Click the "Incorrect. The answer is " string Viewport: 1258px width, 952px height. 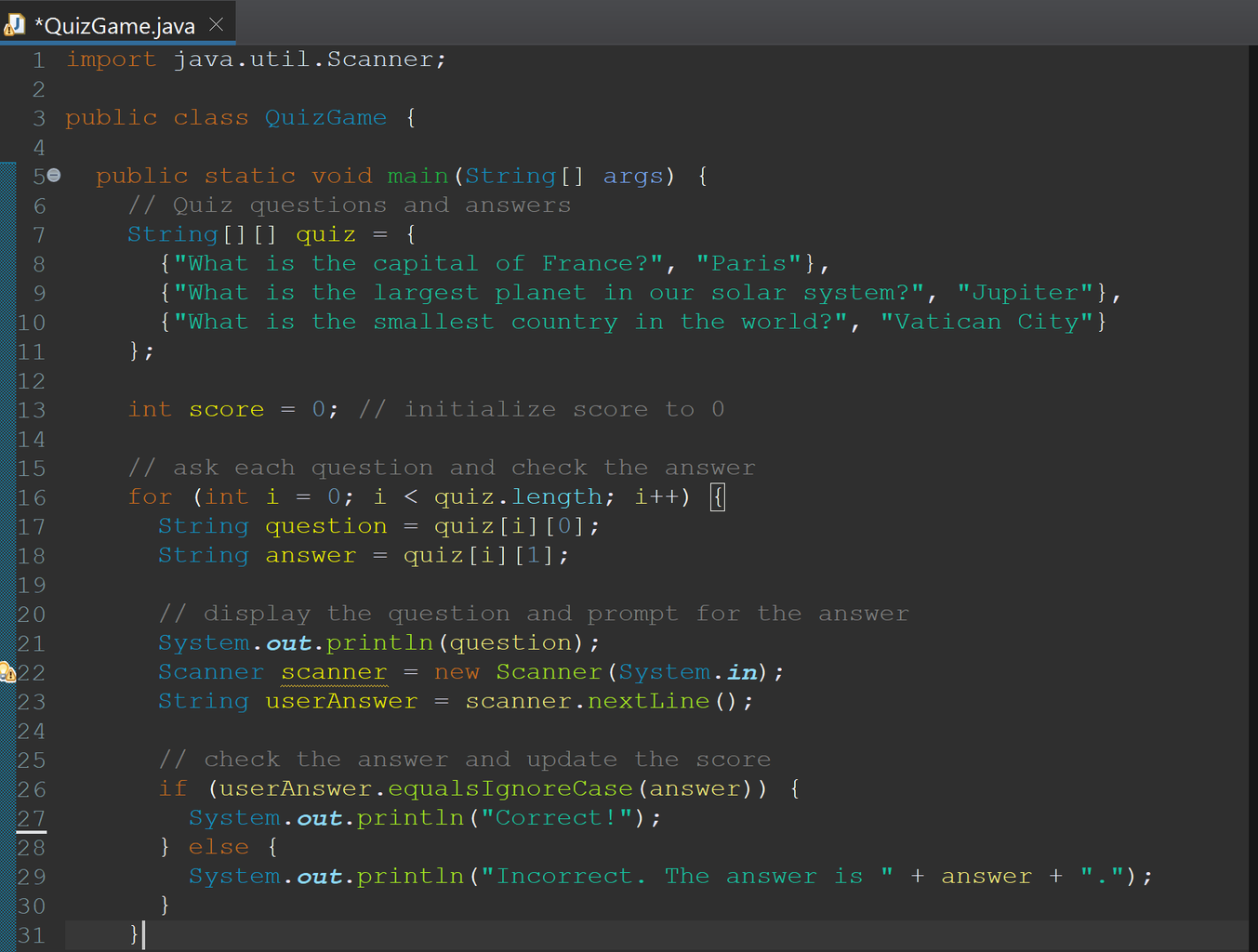pos(686,877)
